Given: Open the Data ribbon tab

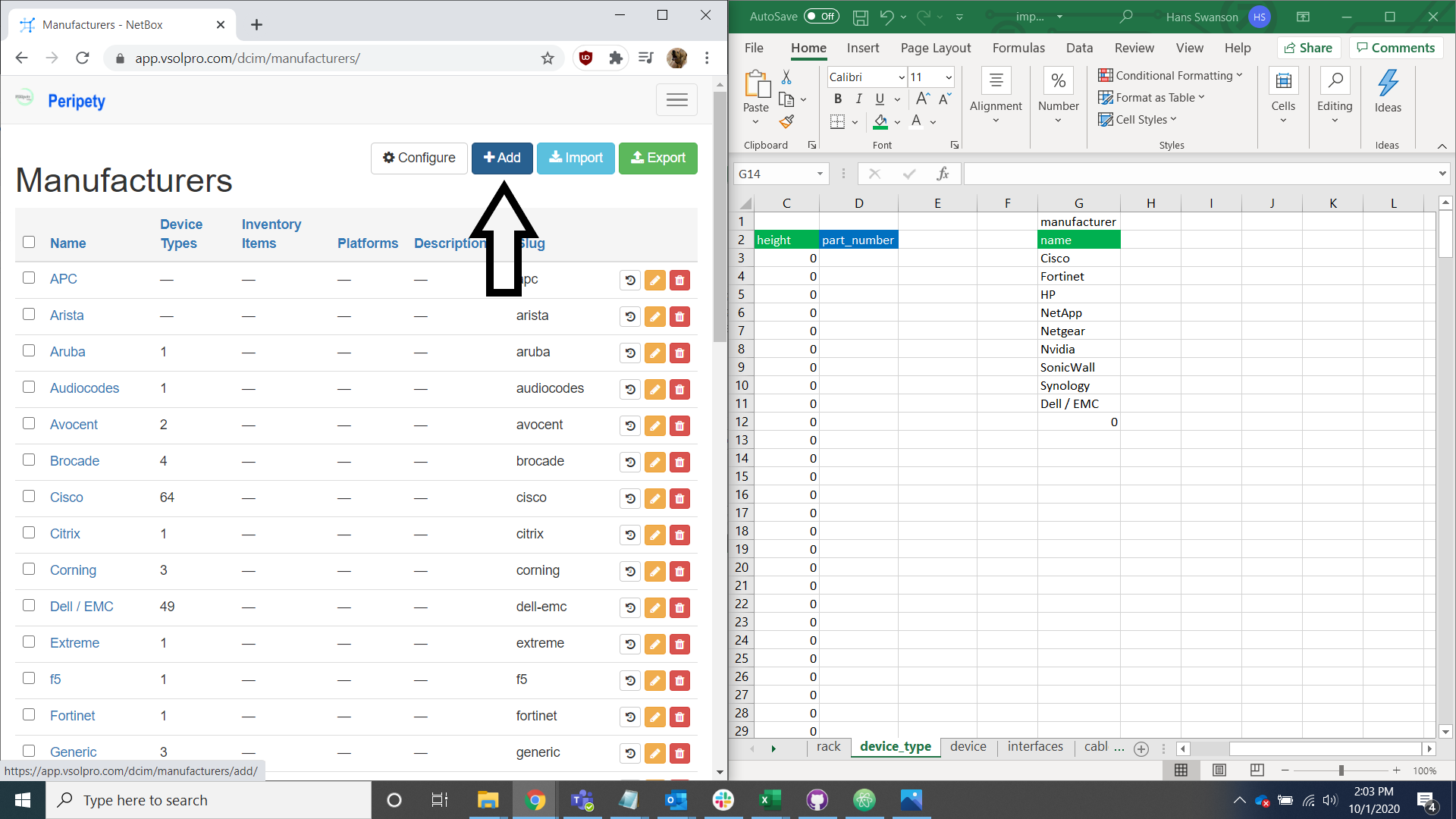Looking at the screenshot, I should coord(1079,48).
